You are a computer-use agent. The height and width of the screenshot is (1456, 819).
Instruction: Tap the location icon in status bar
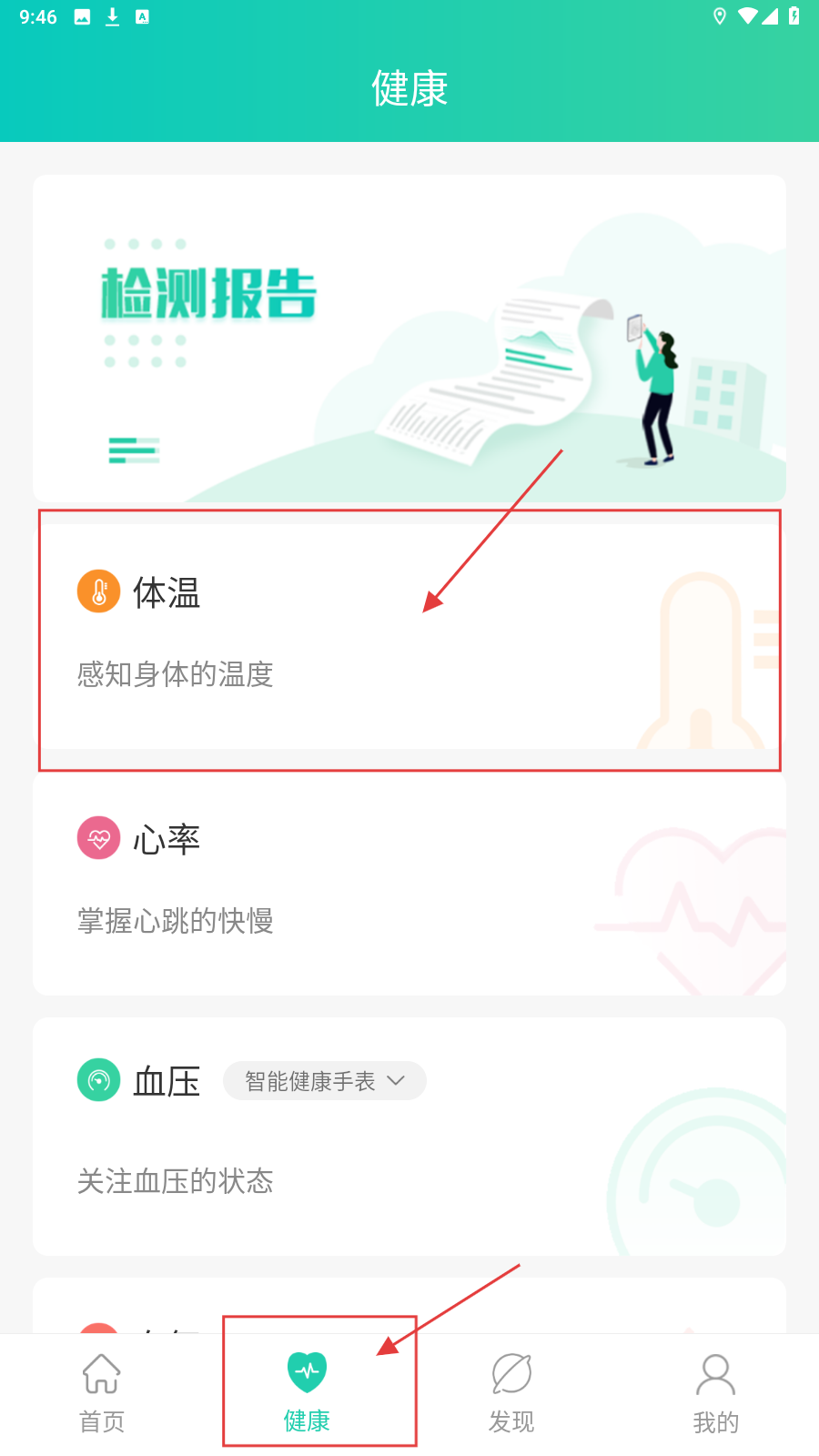(x=720, y=16)
